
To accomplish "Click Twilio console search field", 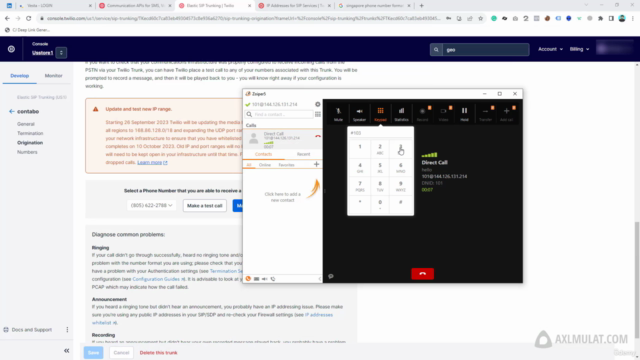I will point(485,49).
